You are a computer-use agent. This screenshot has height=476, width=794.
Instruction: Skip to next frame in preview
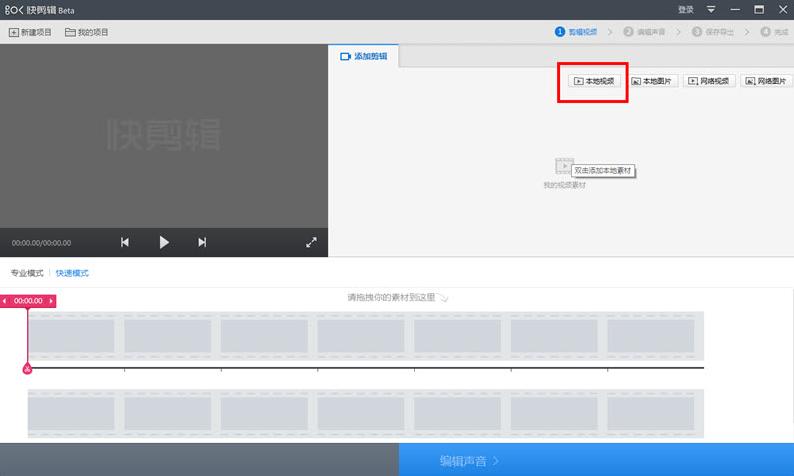point(202,242)
